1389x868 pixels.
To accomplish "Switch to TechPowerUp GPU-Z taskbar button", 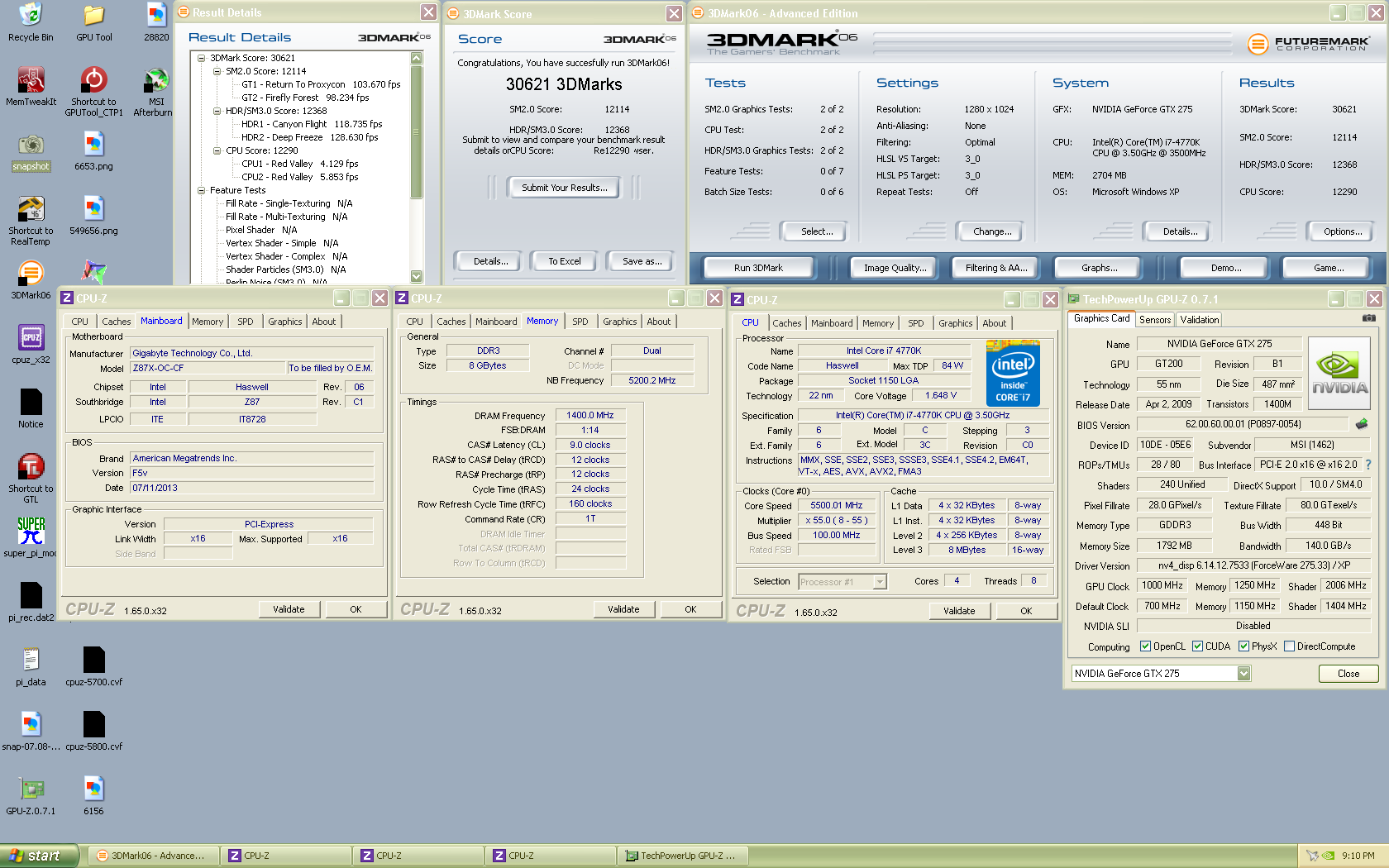I will coord(684,856).
